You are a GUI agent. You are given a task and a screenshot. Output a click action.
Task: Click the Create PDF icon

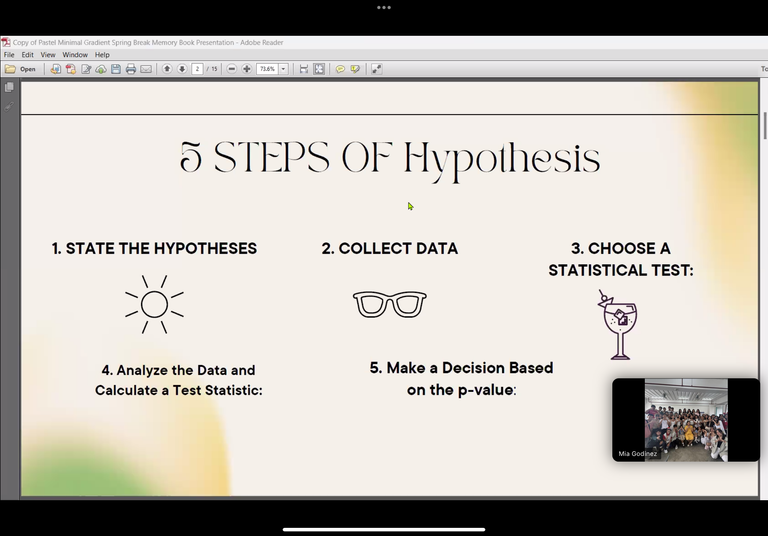tap(71, 69)
